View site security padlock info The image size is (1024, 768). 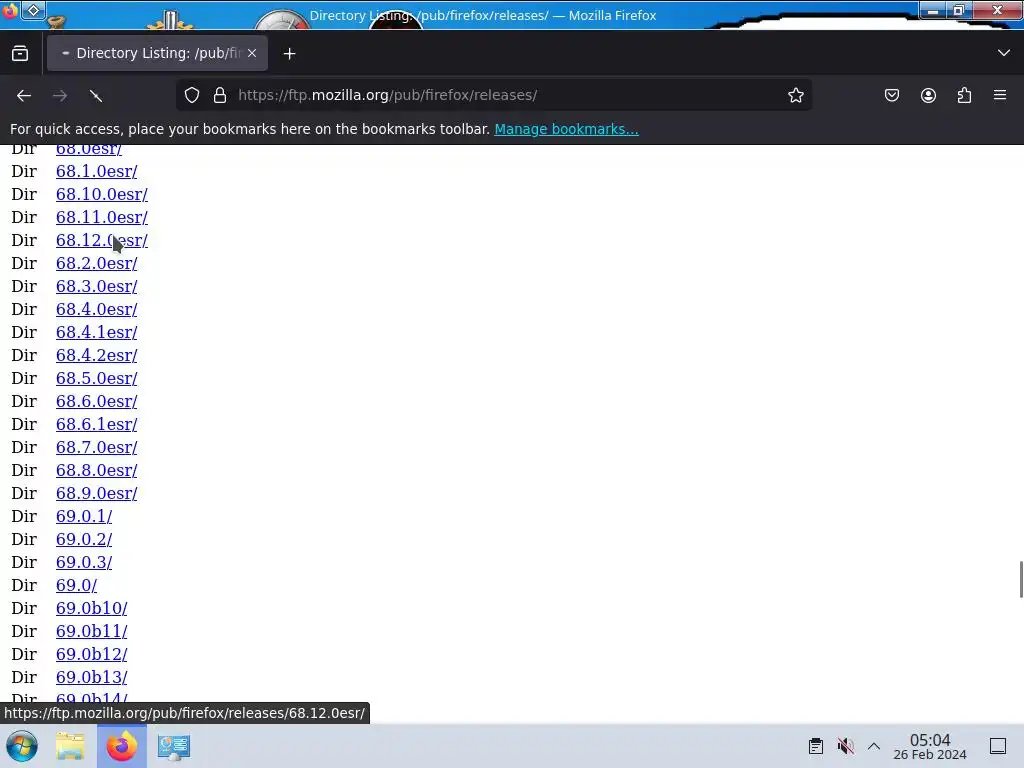pos(220,95)
